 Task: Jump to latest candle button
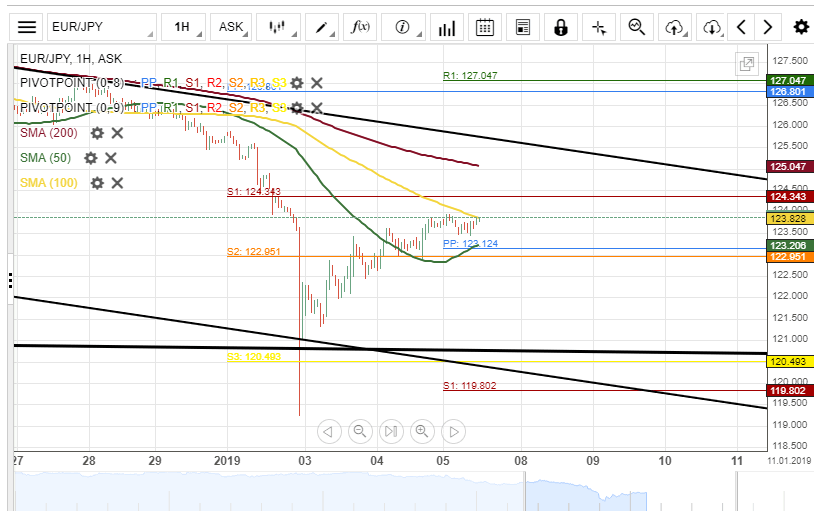(391, 431)
